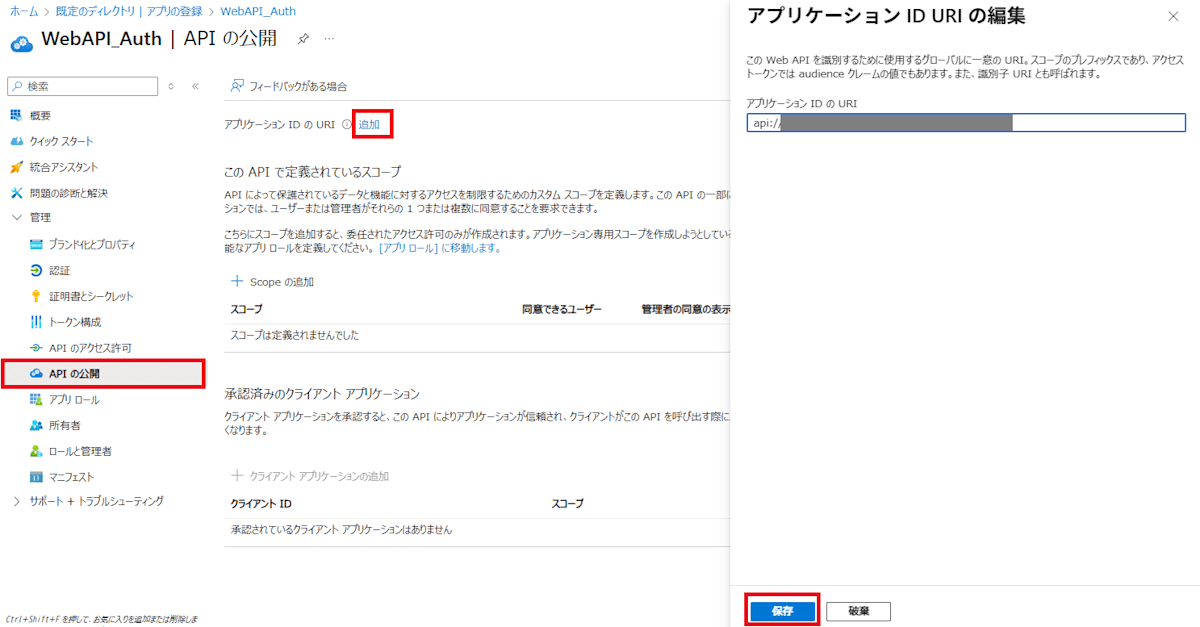This screenshot has width=1200, height=627.
Task: Open WebAPI_Auth breadcrumb link
Action: pos(257,11)
